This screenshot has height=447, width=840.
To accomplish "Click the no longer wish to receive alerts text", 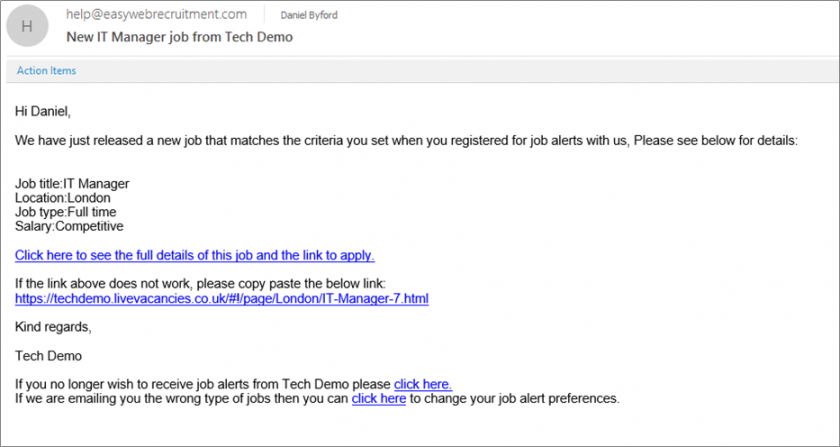I will coord(204,384).
